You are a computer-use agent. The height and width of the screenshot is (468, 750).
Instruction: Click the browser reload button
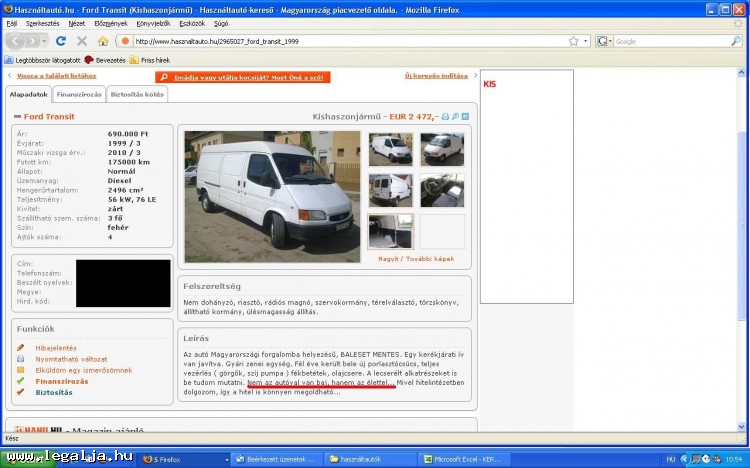pyautogui.click(x=61, y=41)
